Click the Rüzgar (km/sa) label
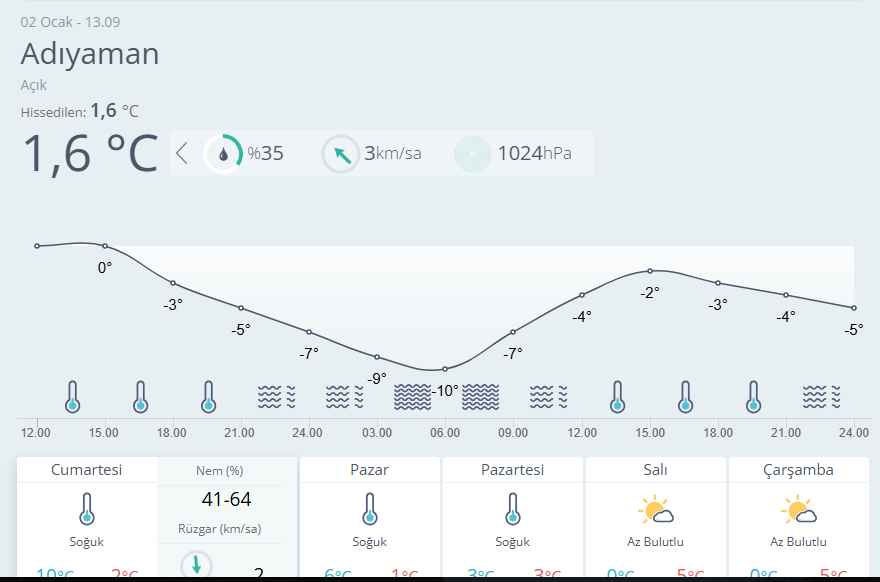880x582 pixels. point(219,529)
